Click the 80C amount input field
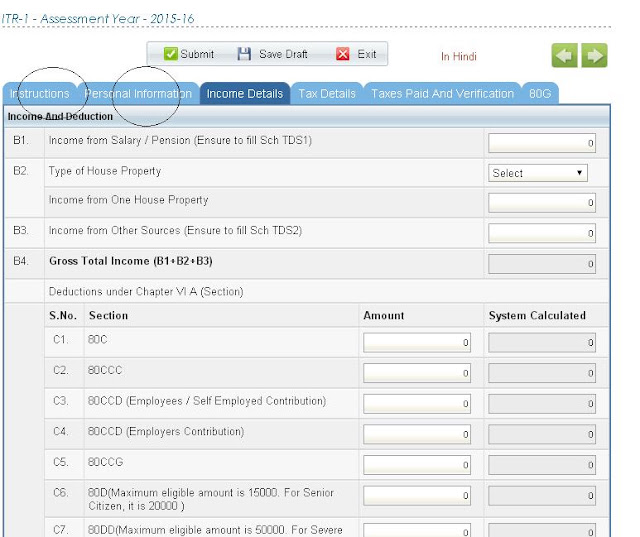Viewport: 640px width, 537px height. tap(417, 342)
